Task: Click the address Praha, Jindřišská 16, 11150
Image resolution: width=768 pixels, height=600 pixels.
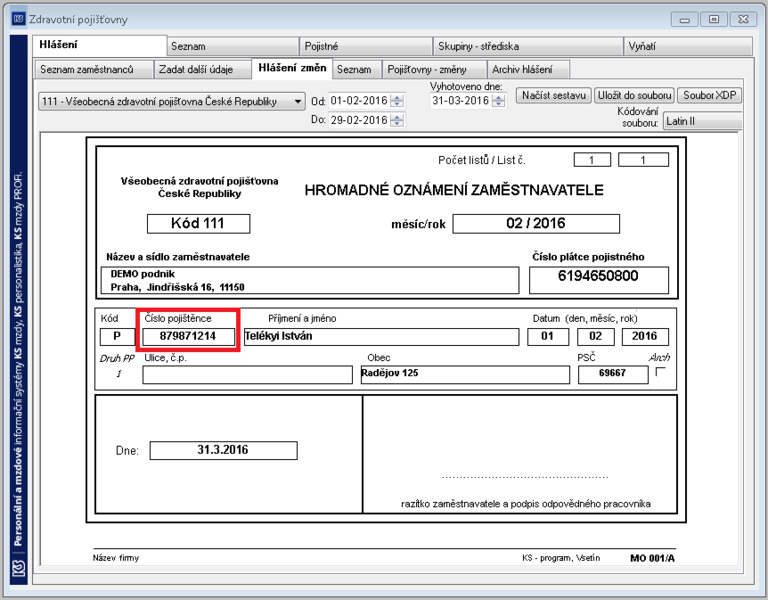Action: 177,287
